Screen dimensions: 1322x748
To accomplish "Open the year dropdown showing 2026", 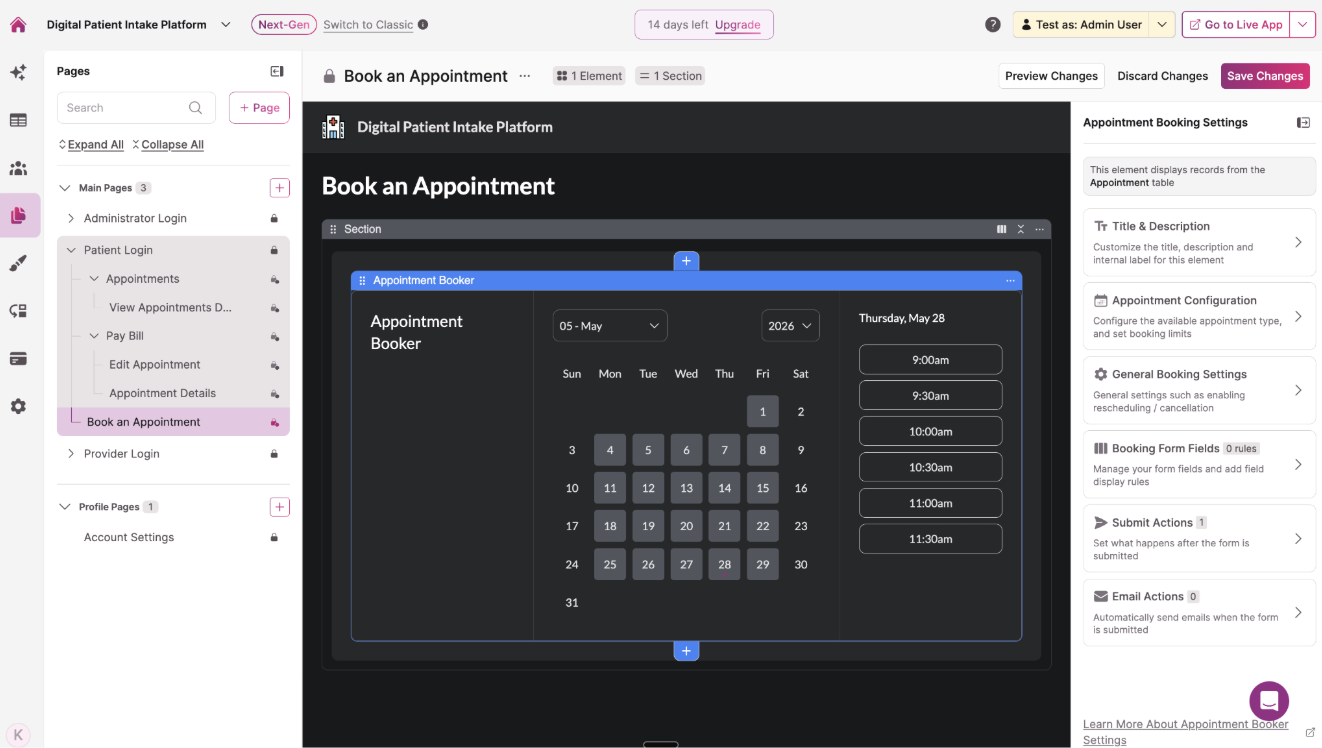I will tap(790, 326).
